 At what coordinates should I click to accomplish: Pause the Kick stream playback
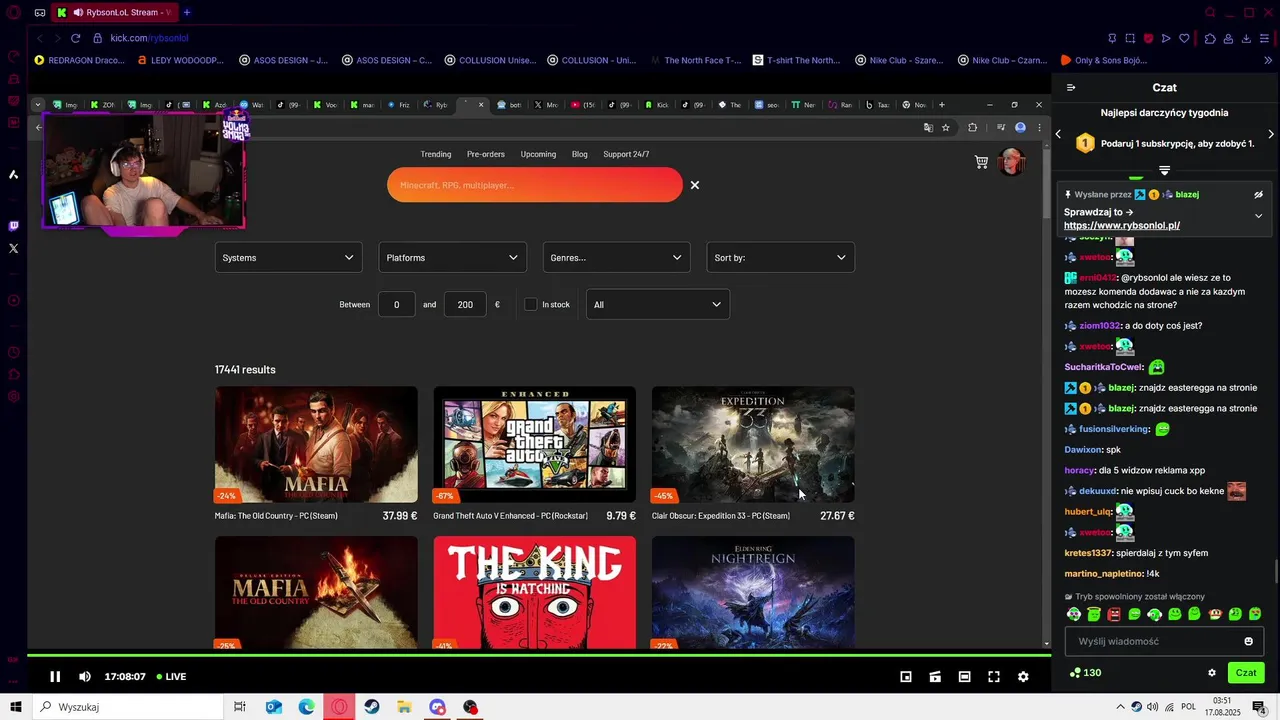(55, 677)
